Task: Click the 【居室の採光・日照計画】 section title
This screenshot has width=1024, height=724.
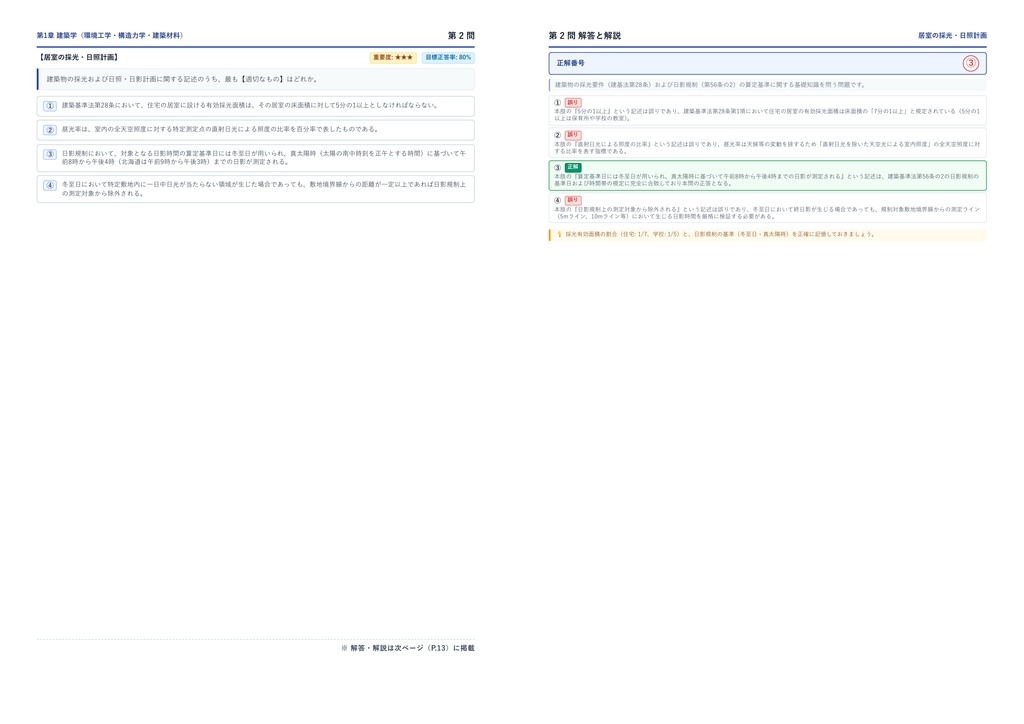Action: (x=78, y=57)
